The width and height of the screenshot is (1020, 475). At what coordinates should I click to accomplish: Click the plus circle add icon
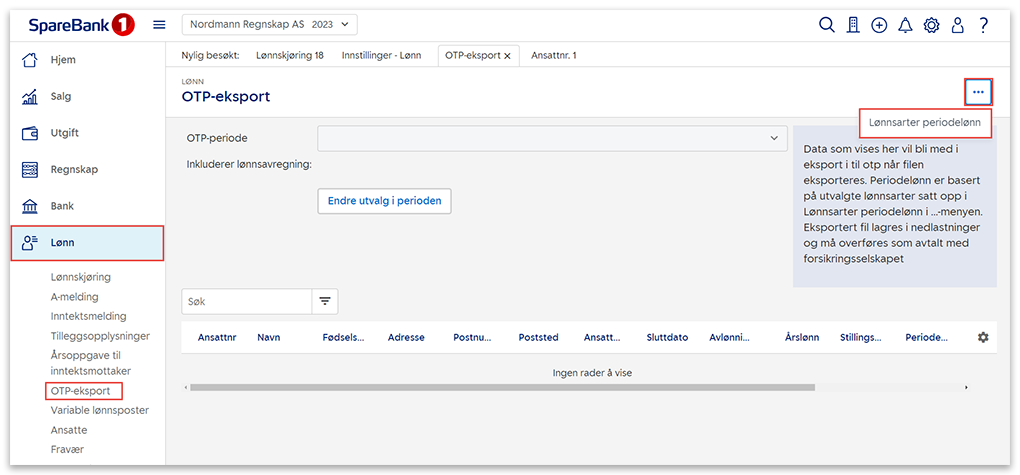pos(879,25)
